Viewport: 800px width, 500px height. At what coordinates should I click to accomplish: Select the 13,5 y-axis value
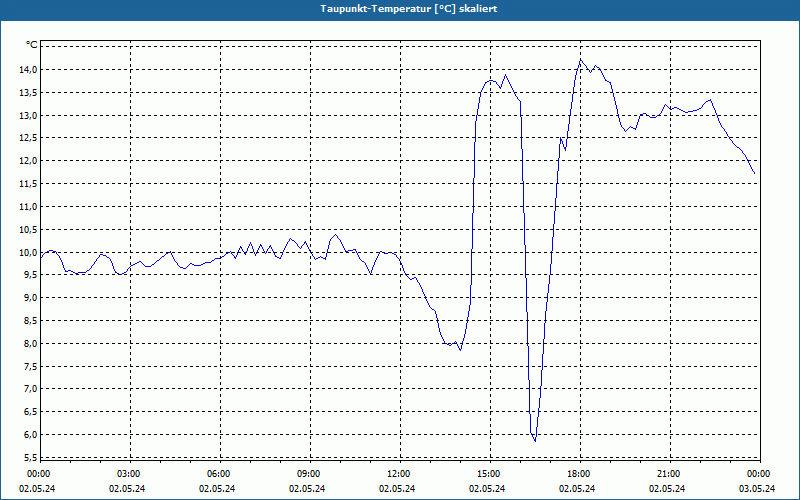[30, 92]
